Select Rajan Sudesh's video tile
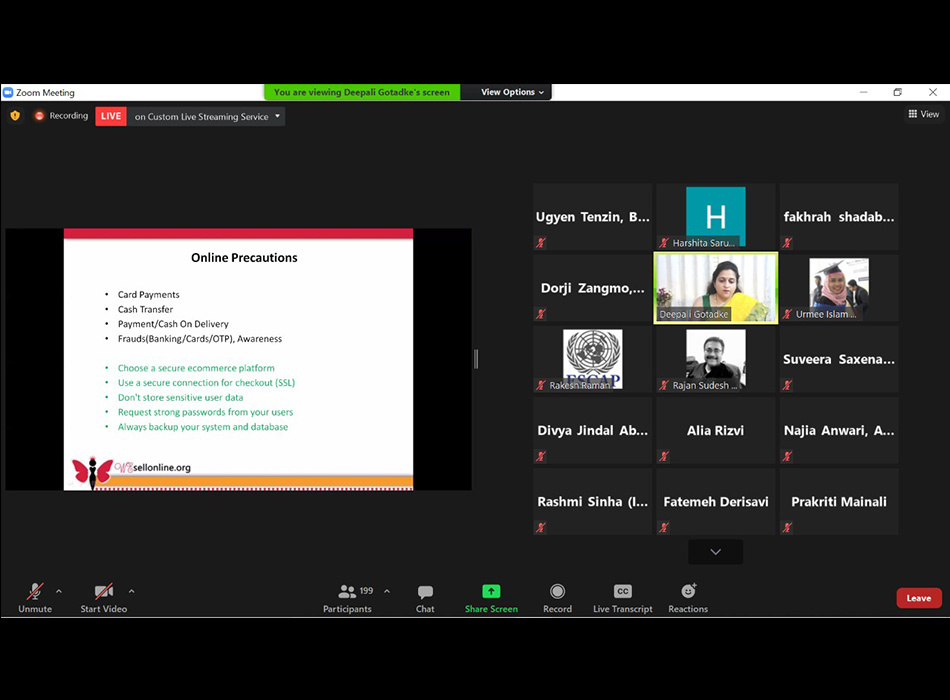This screenshot has width=950, height=700. pyautogui.click(x=716, y=359)
